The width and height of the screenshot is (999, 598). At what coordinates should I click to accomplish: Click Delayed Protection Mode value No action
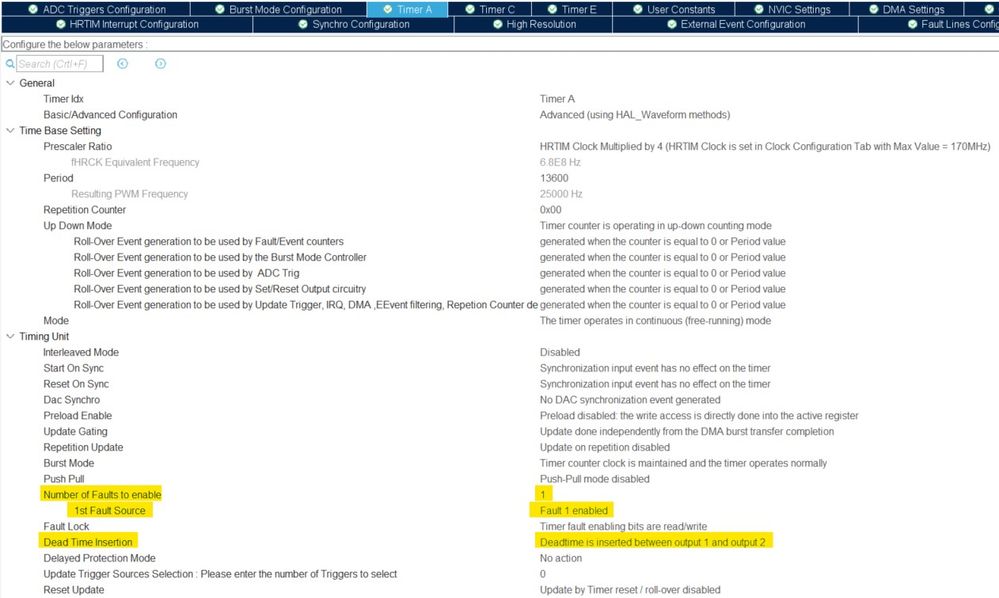(561, 559)
